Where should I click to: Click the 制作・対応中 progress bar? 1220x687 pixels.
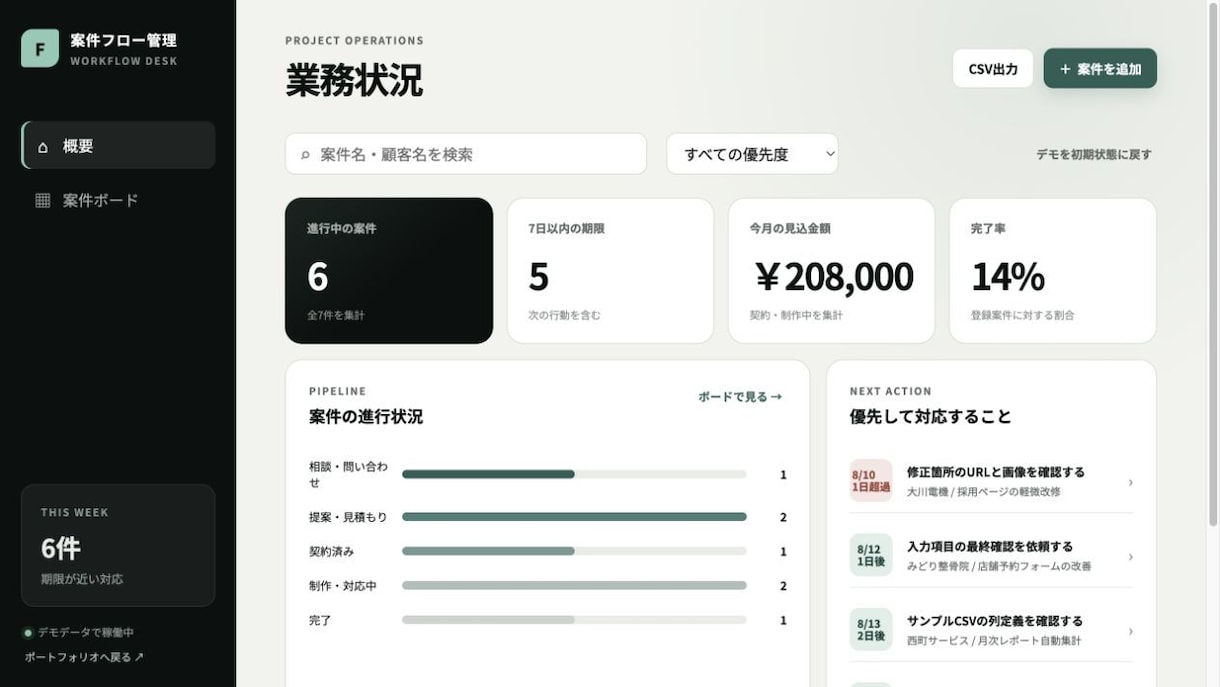[x=574, y=586]
